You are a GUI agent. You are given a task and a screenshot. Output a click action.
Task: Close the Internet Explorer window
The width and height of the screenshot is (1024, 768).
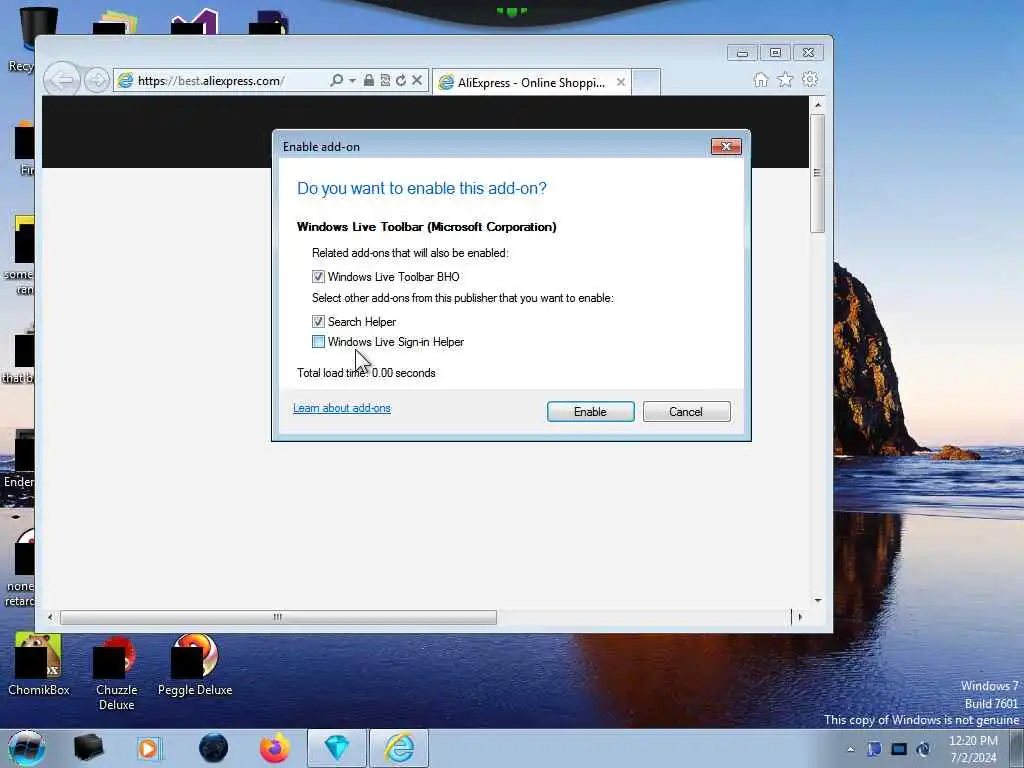[808, 53]
